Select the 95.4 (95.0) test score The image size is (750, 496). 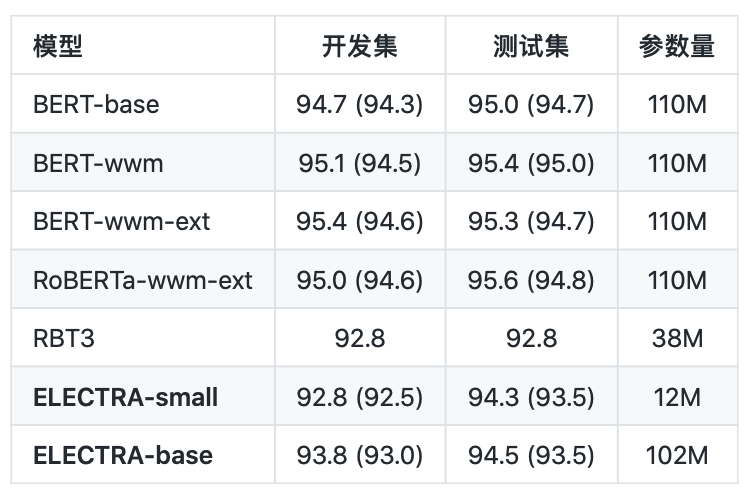click(531, 162)
